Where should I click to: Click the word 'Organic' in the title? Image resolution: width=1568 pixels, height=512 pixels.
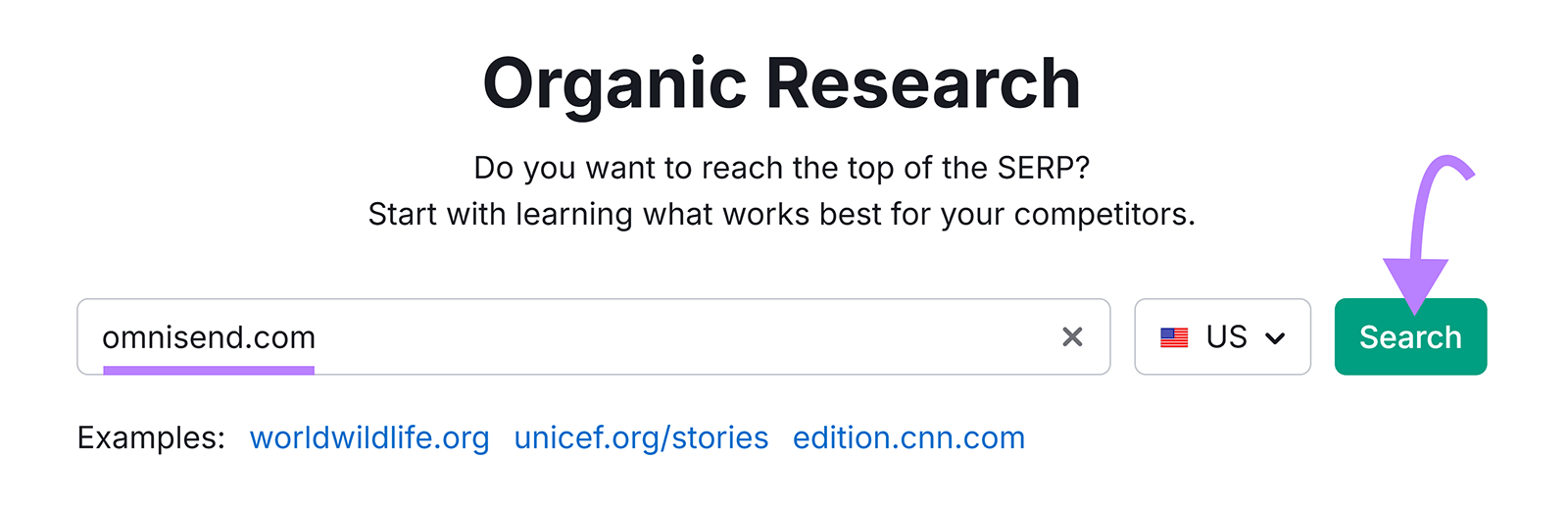pos(614,83)
